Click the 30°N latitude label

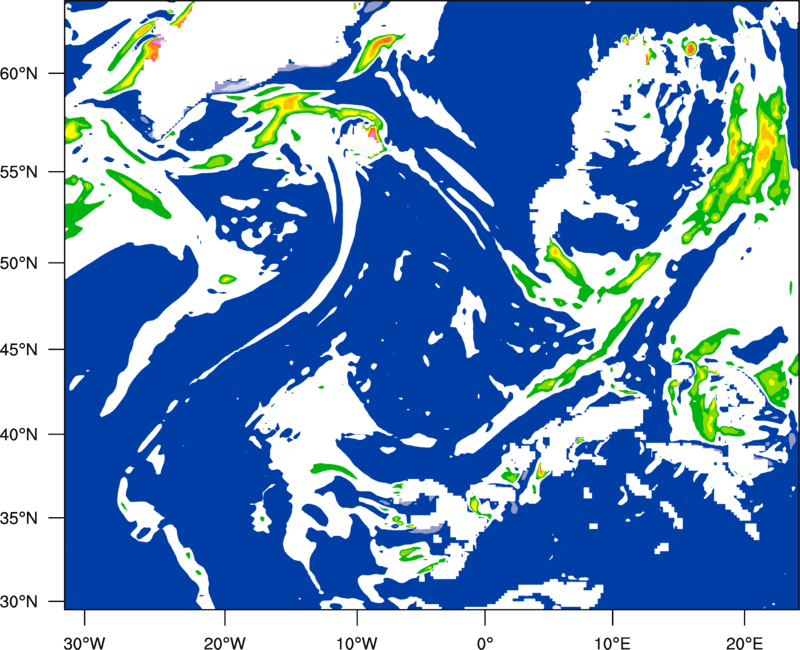[x=19, y=602]
